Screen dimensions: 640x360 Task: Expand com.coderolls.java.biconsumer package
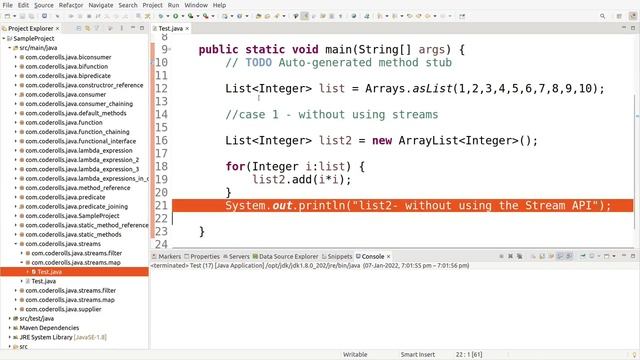pyautogui.click(x=16, y=57)
